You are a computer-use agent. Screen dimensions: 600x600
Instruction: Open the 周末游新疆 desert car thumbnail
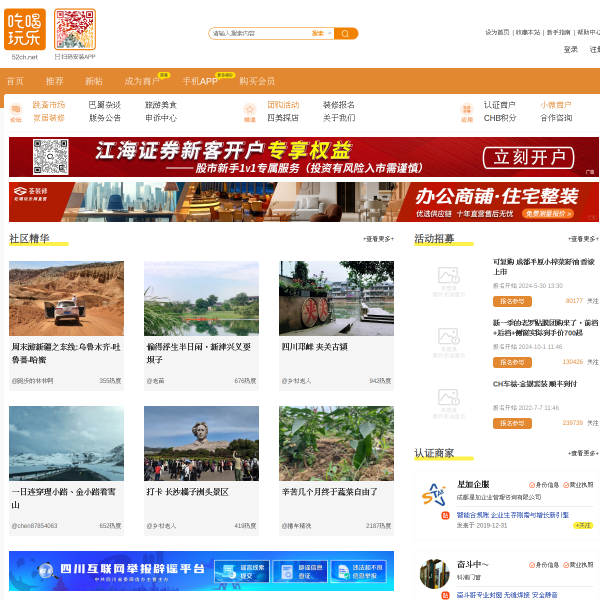pyautogui.click(x=66, y=298)
